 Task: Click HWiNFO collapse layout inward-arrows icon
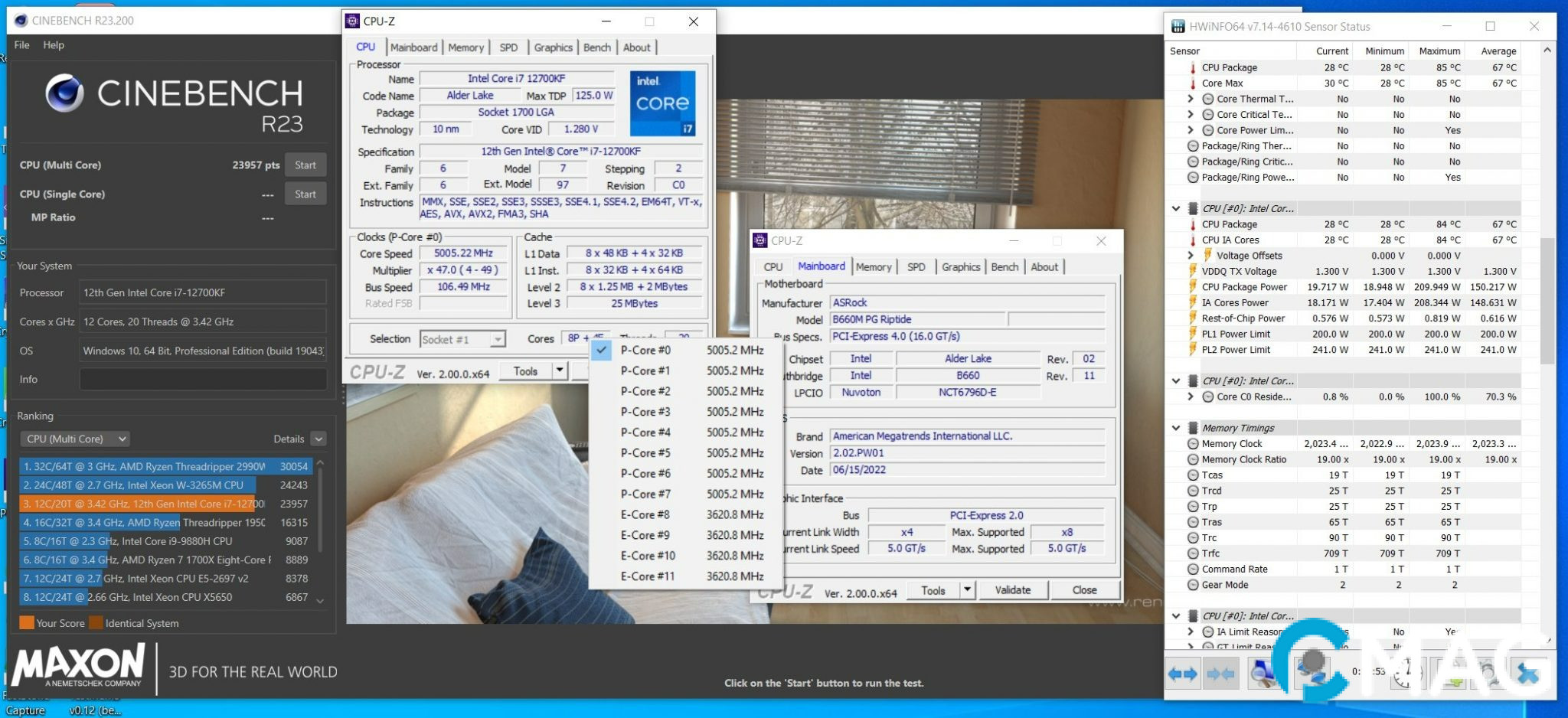[1220, 674]
